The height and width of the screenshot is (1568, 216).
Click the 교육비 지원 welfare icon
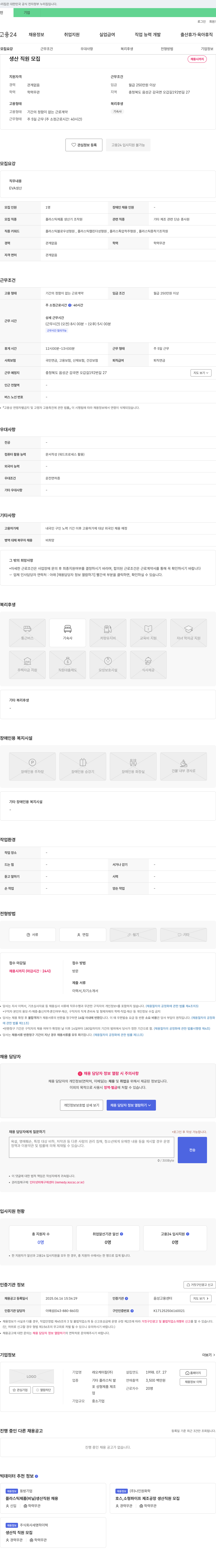pyautogui.click(x=148, y=633)
